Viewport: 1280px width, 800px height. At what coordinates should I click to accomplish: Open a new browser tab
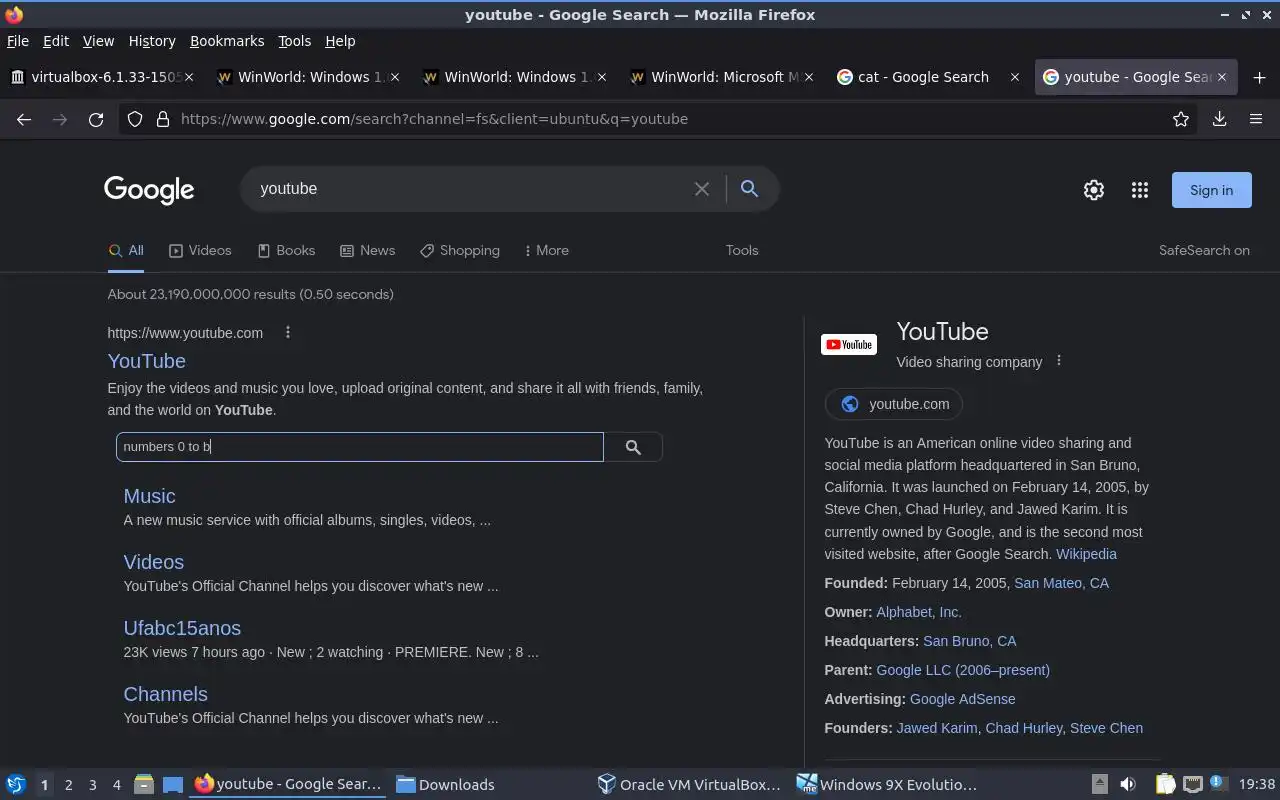point(1259,77)
